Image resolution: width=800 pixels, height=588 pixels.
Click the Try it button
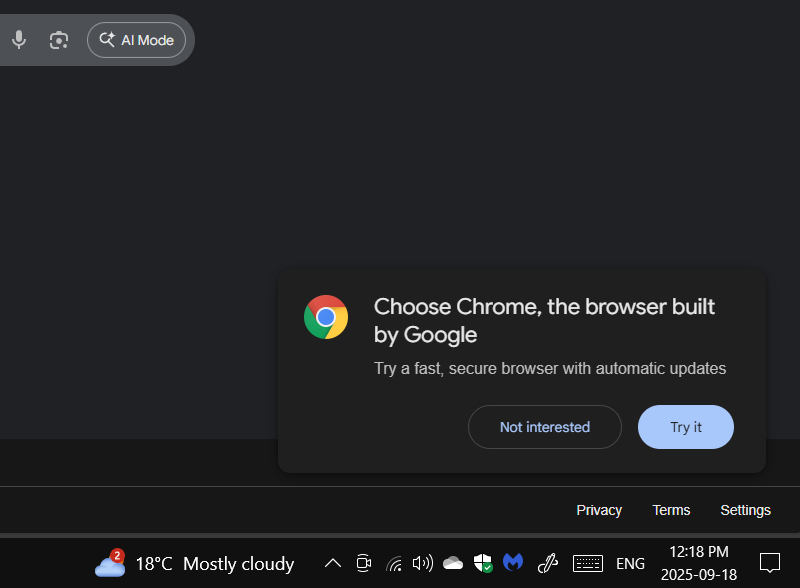686,427
